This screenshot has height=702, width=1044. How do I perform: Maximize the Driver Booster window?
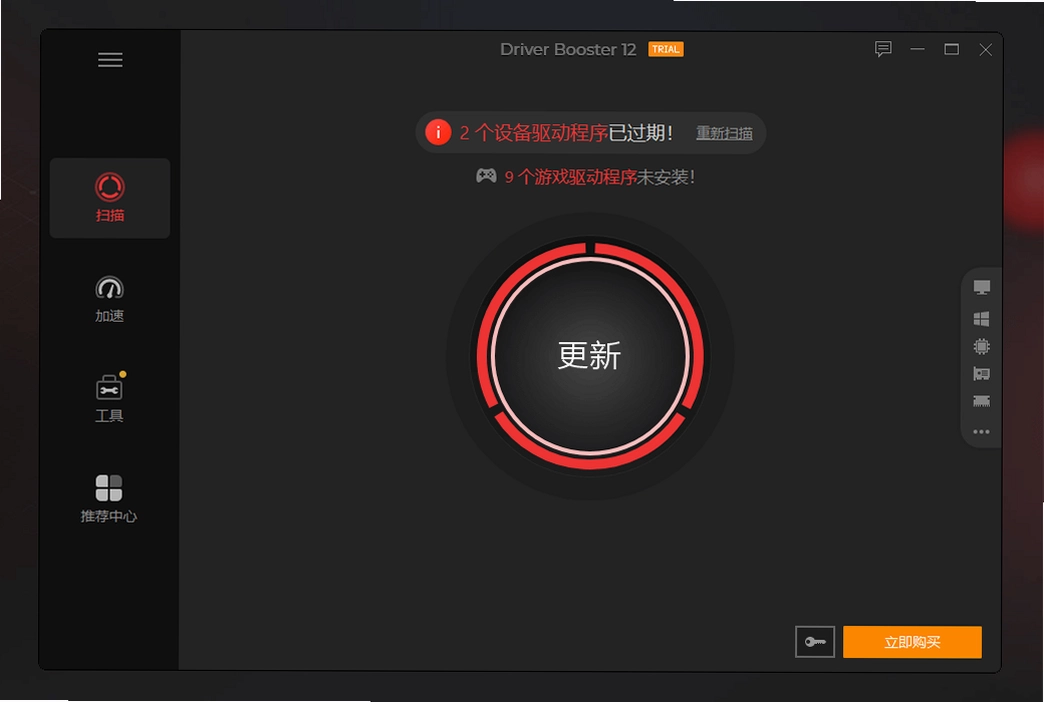951,49
